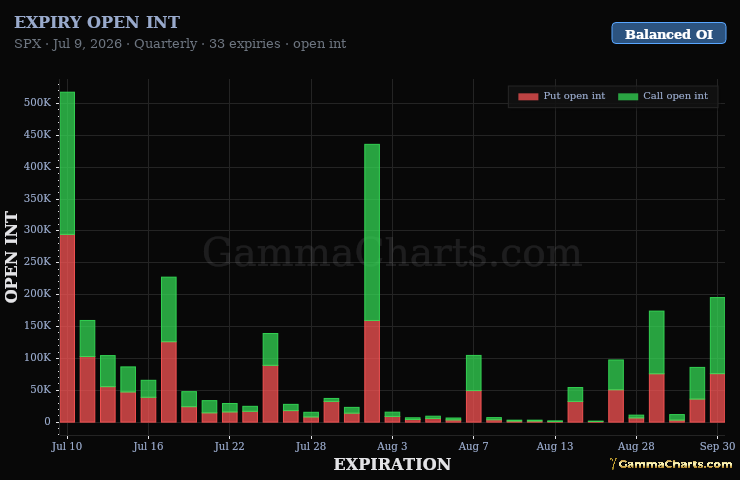Image resolution: width=740 pixels, height=480 pixels.
Task: Click the Jul 28 x-axis label
Action: [x=311, y=446]
